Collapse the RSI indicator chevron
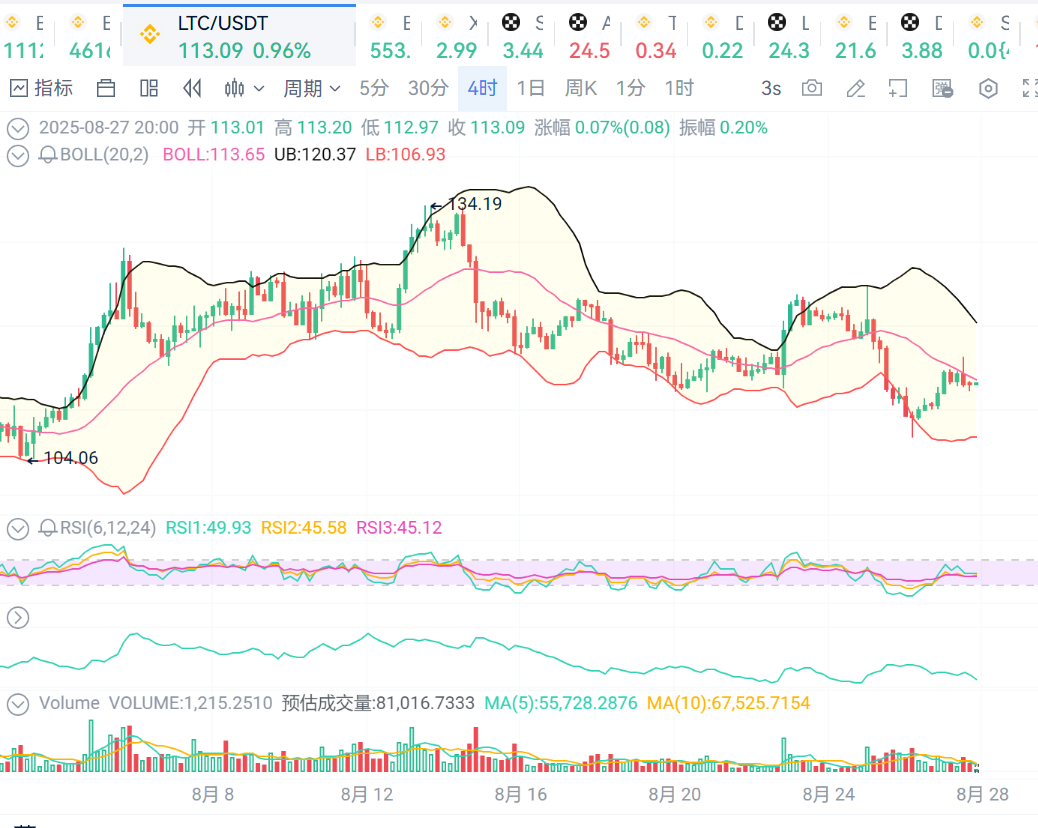 pyautogui.click(x=18, y=529)
